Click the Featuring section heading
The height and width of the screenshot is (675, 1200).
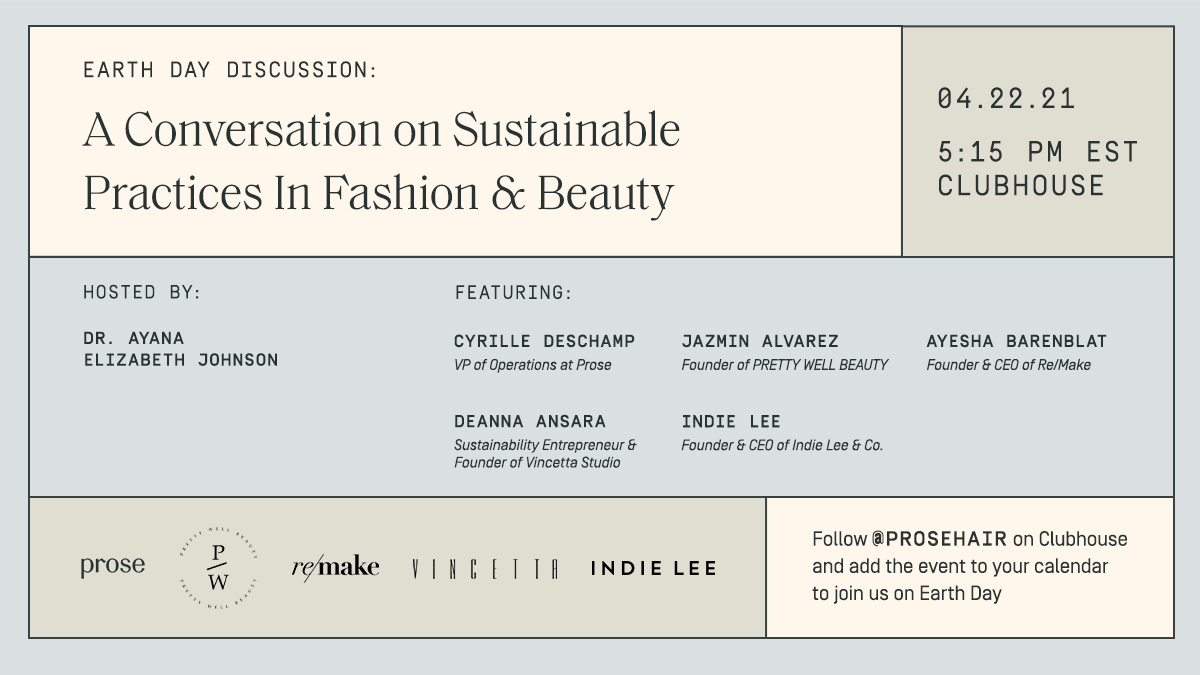513,293
